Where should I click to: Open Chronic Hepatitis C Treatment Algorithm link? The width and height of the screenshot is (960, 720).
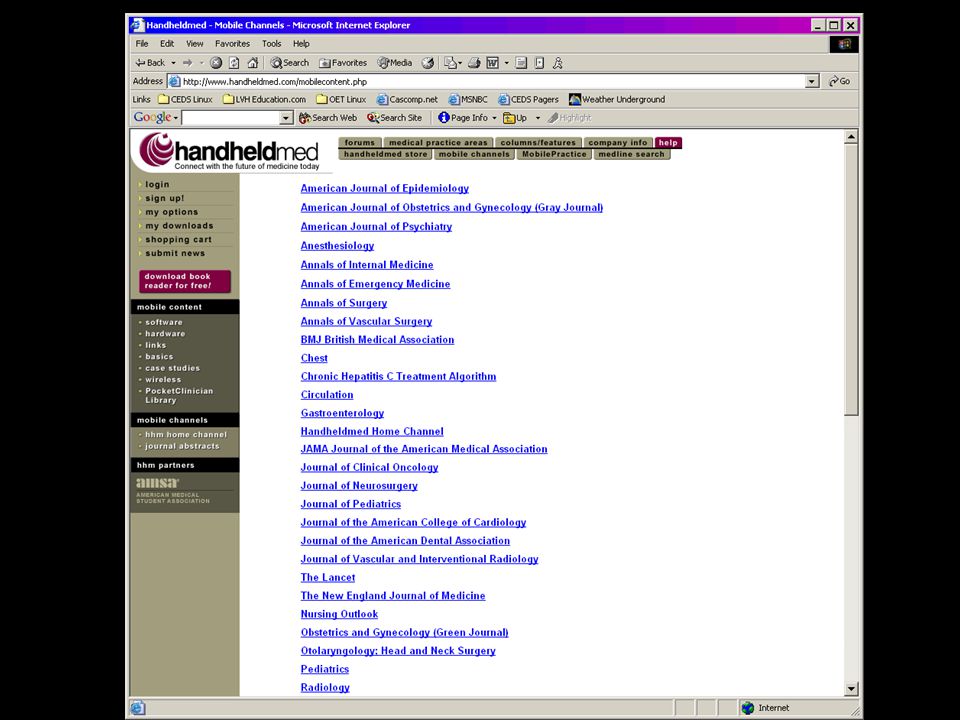(398, 377)
